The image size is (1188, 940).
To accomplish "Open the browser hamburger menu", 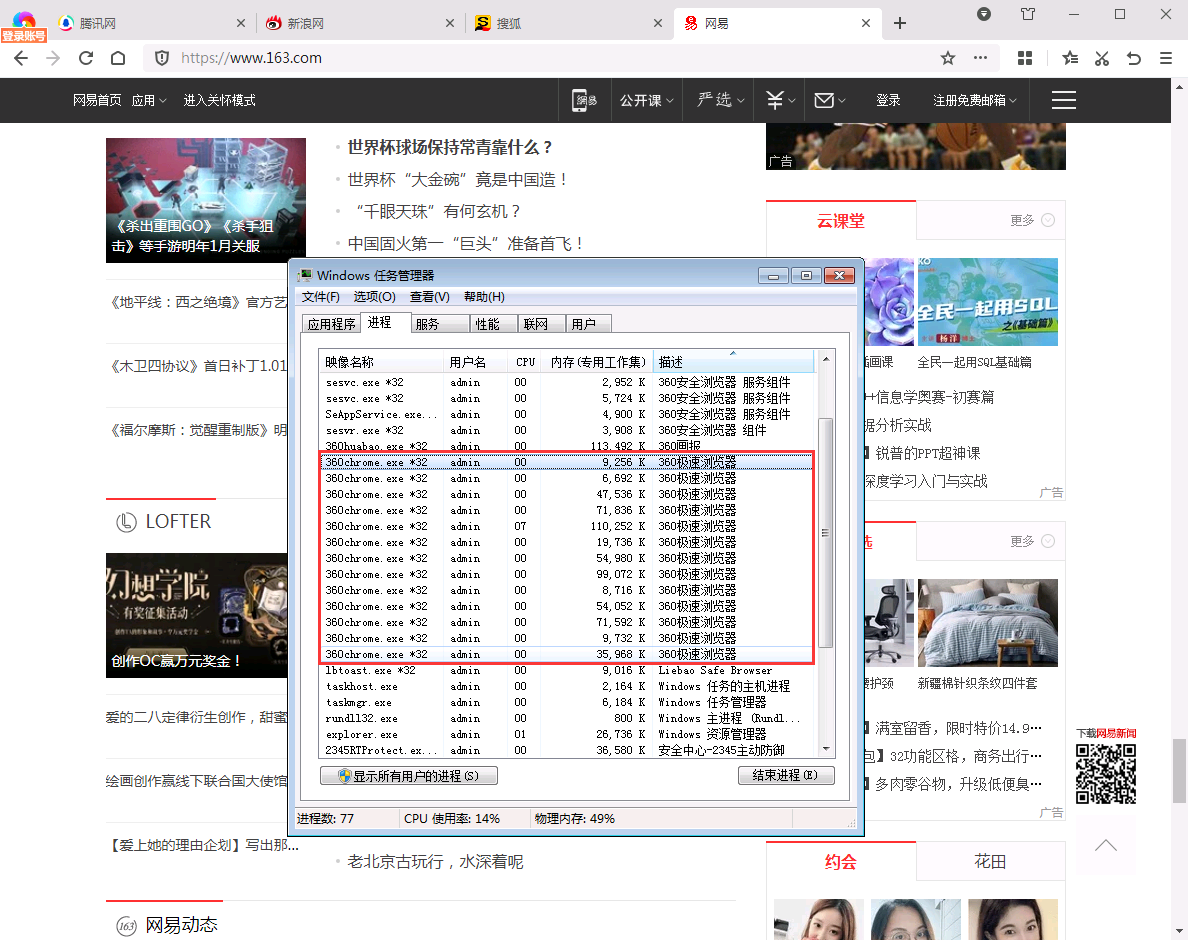I will click(x=1166, y=58).
